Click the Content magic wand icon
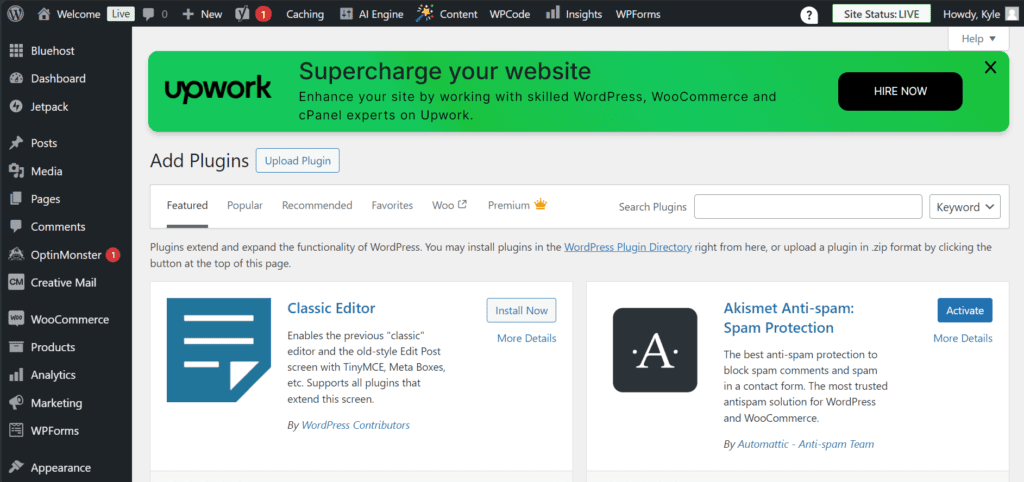1024x482 pixels. point(424,13)
